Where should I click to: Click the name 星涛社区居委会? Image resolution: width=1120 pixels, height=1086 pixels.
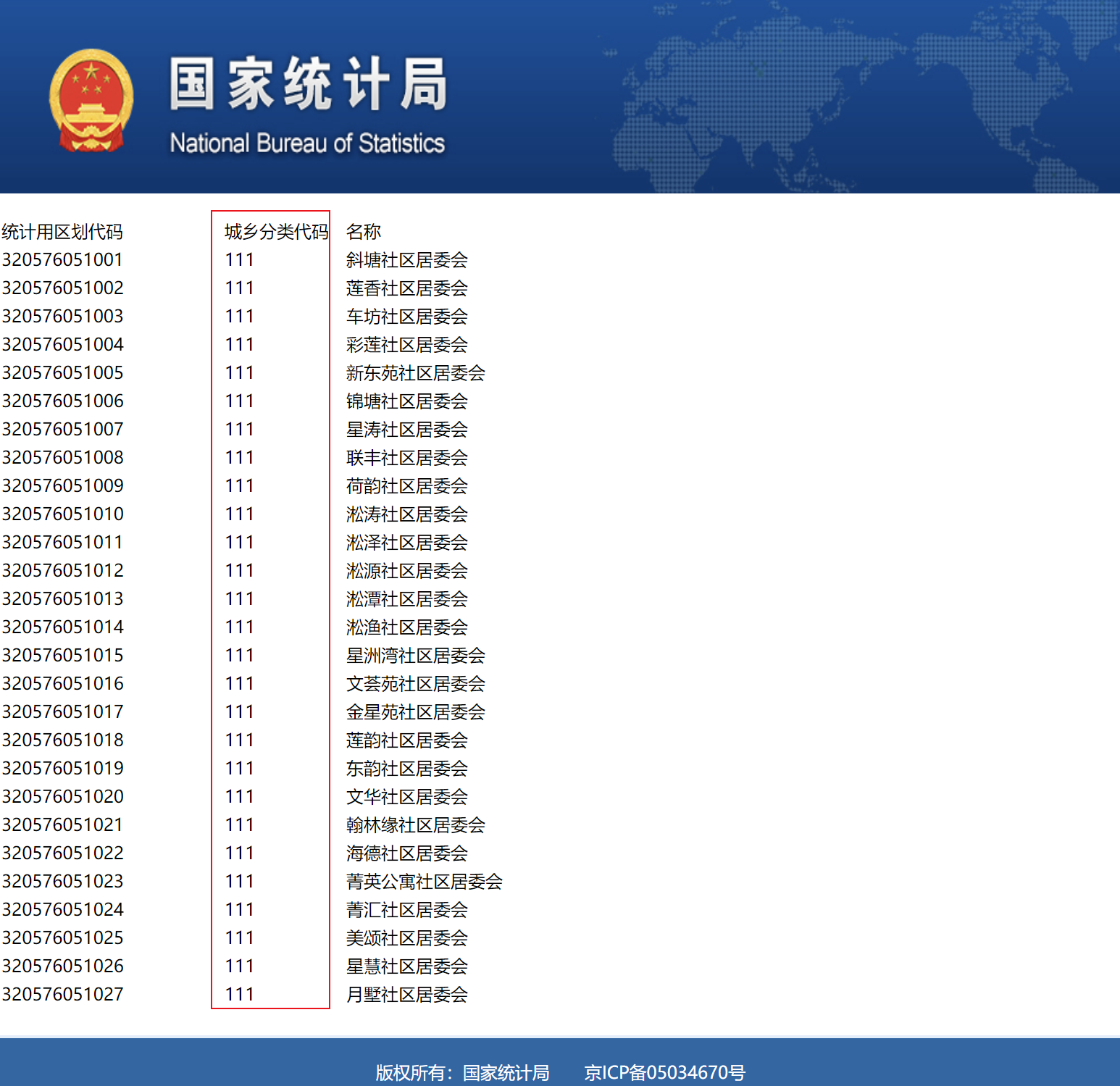(x=407, y=430)
